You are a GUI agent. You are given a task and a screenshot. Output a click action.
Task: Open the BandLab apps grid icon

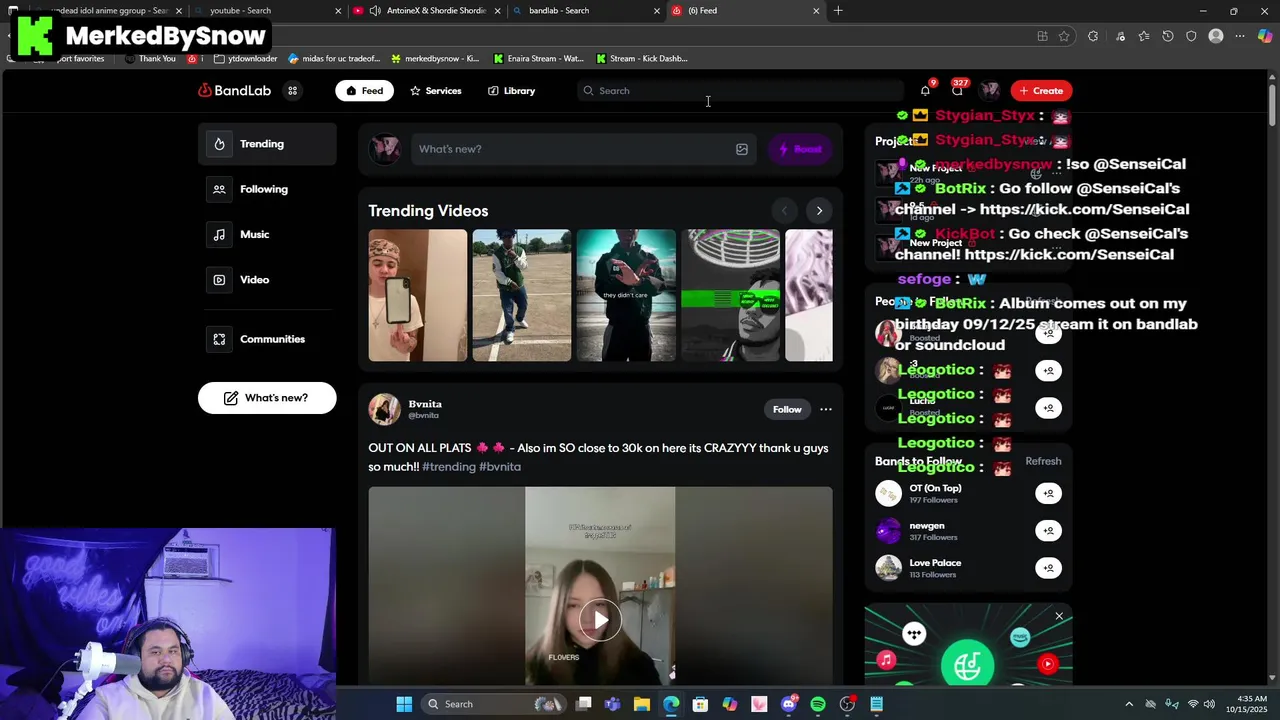click(292, 91)
